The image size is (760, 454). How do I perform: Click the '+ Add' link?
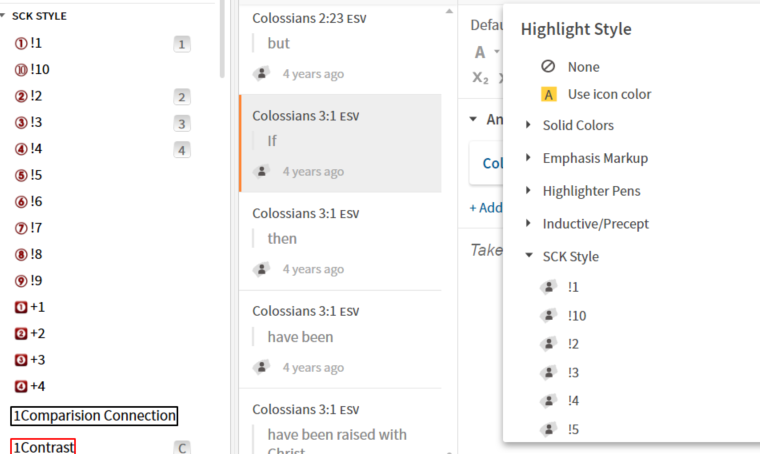pos(486,208)
